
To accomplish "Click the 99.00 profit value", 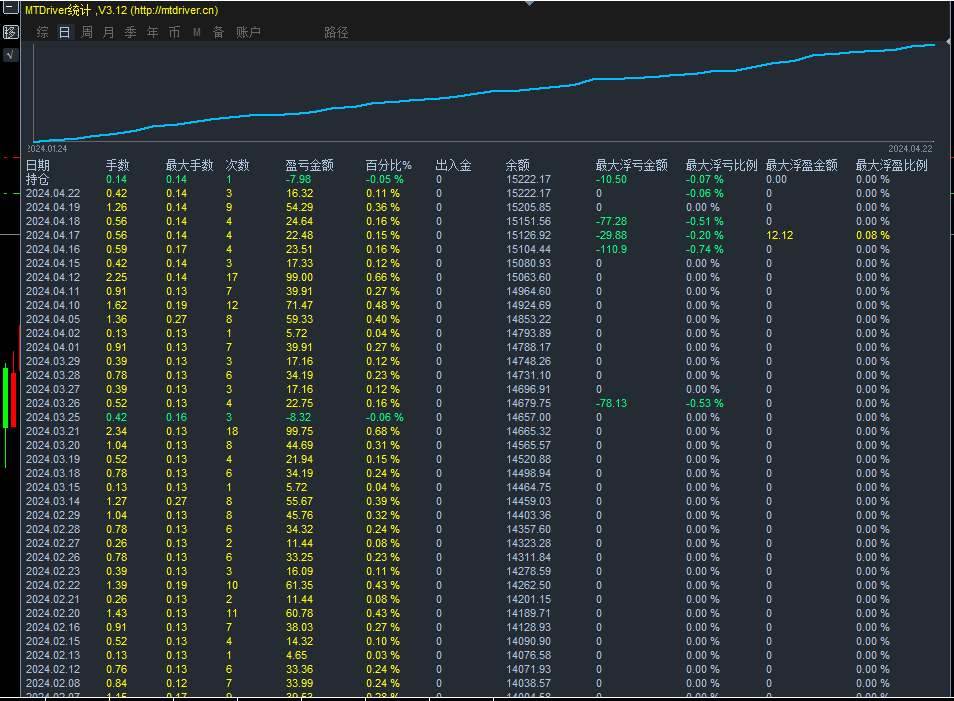I will (x=299, y=277).
